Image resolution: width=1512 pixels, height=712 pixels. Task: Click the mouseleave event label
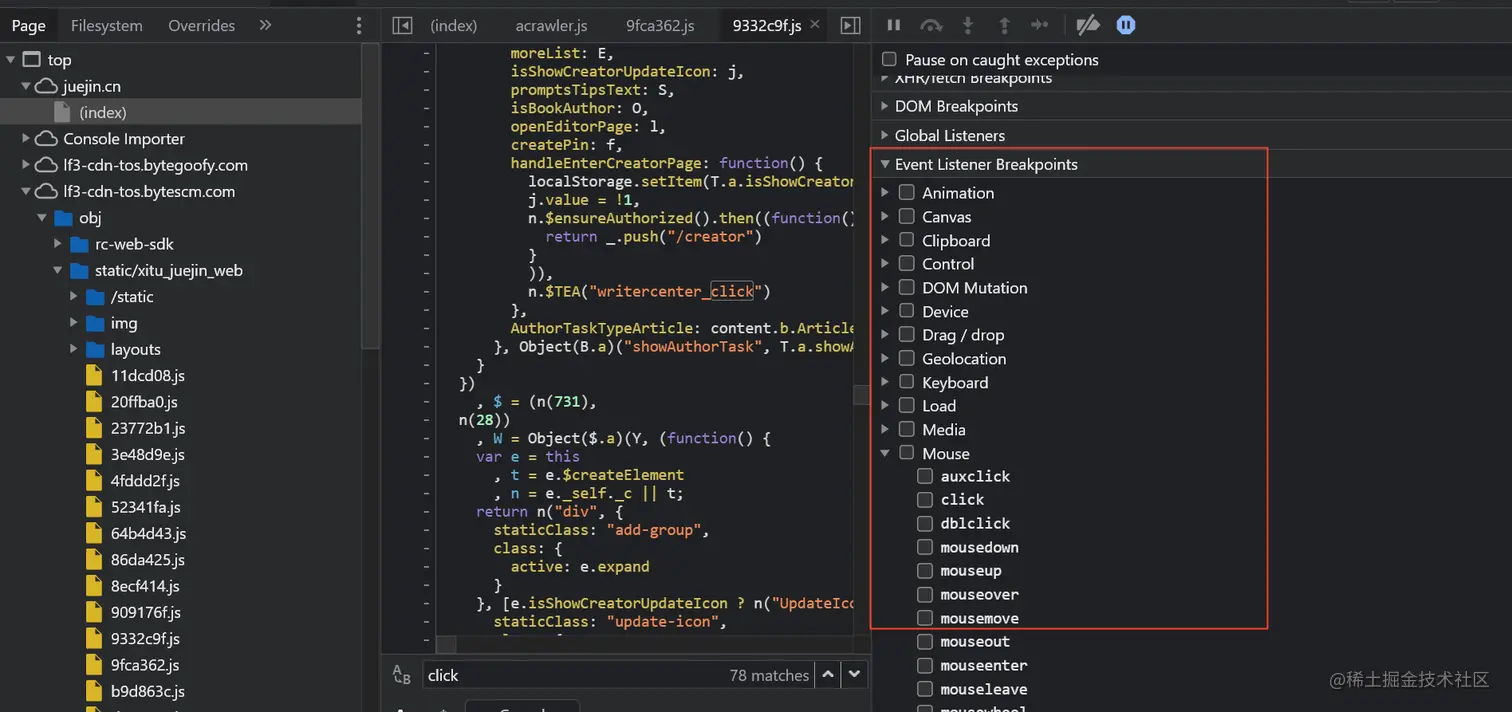pyautogui.click(x=984, y=689)
